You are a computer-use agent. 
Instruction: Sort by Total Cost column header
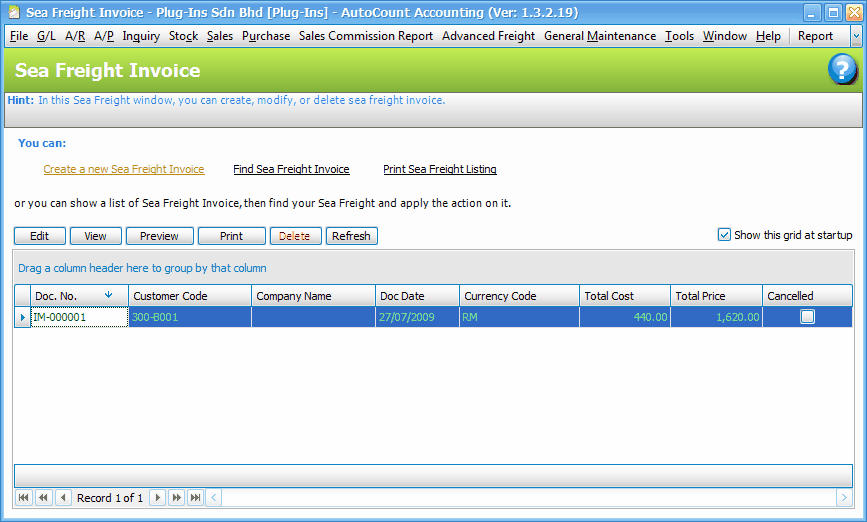point(625,296)
